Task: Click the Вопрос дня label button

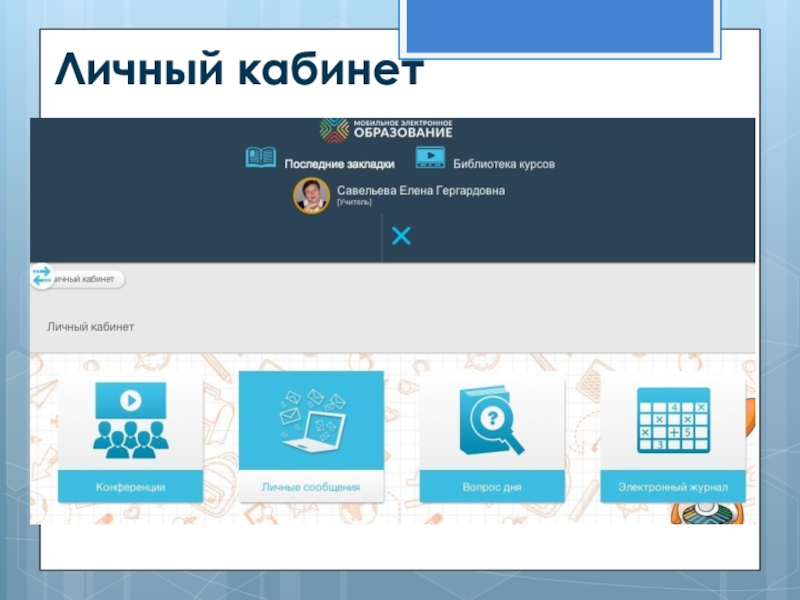Action: [x=492, y=487]
